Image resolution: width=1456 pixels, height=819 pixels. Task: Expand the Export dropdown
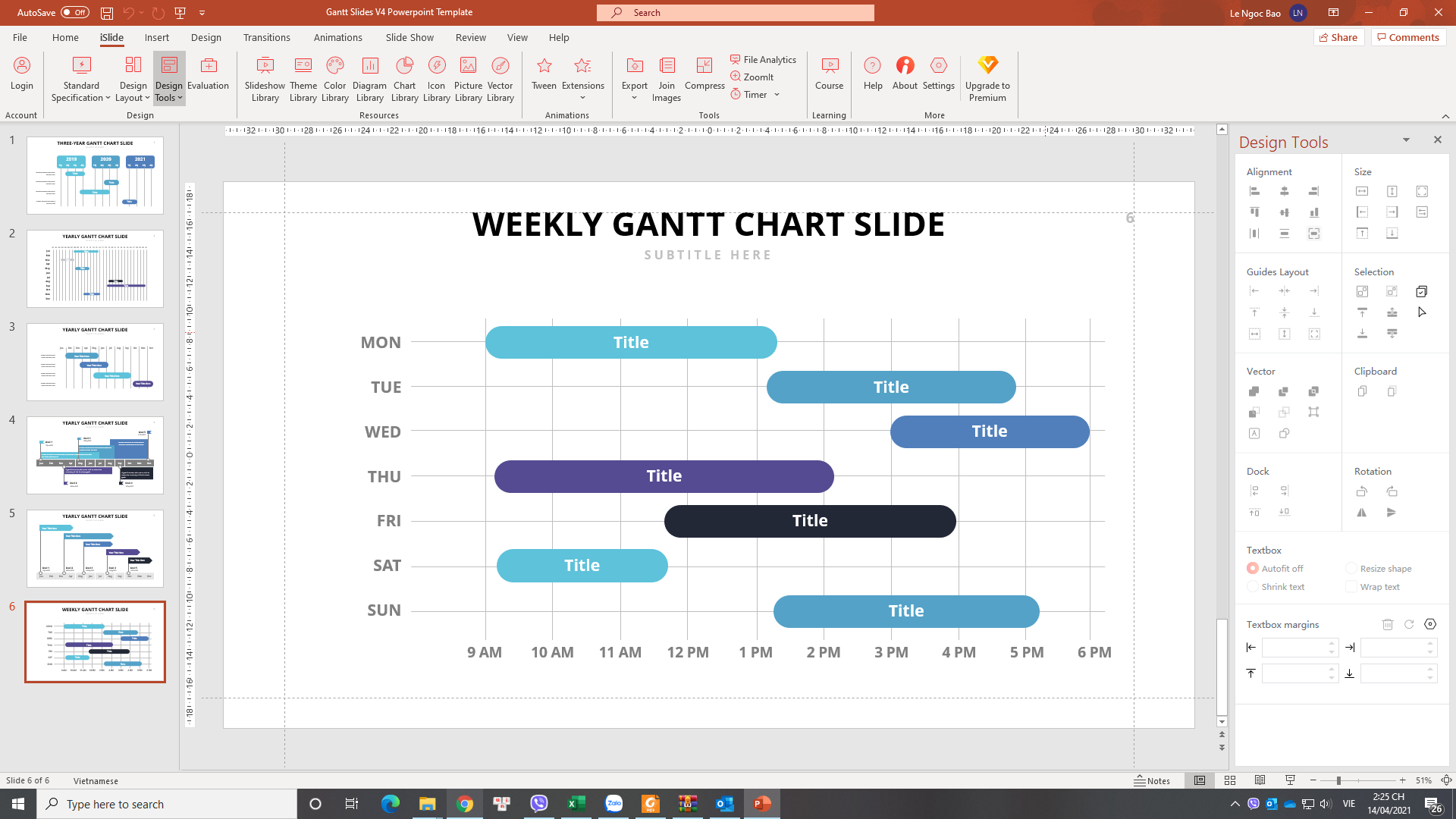click(x=634, y=97)
